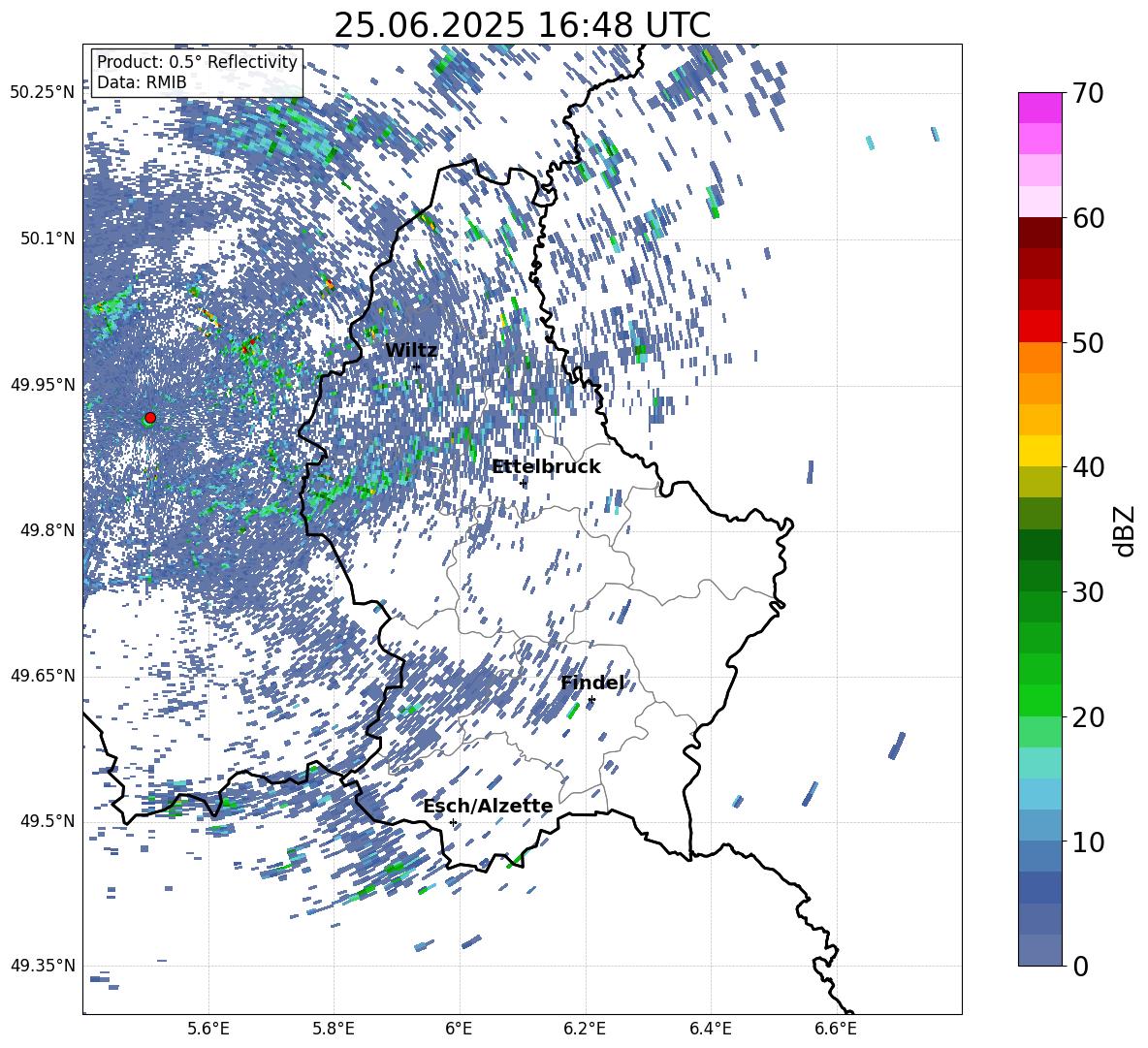Click the red radar location dot

coord(150,418)
